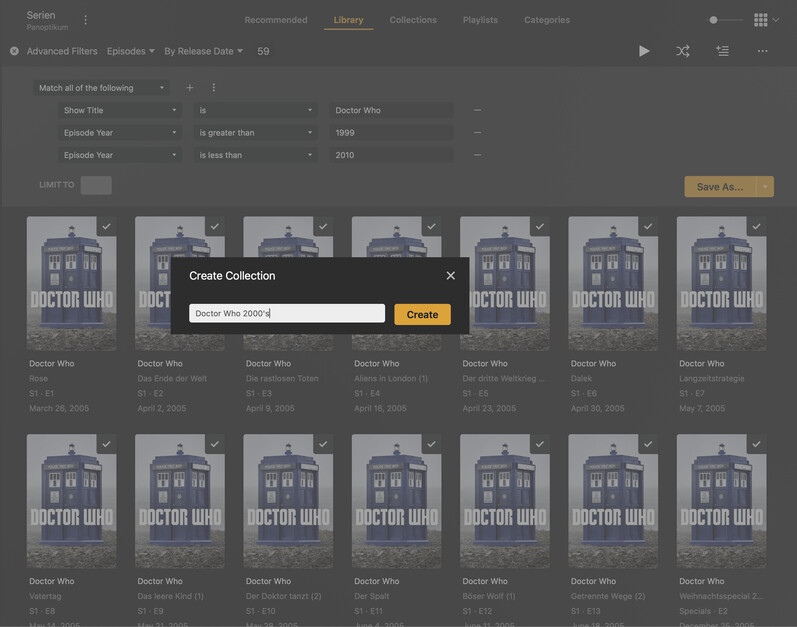Toggle selection of Das leere Kind (1)
The height and width of the screenshot is (627, 797).
click(215, 444)
